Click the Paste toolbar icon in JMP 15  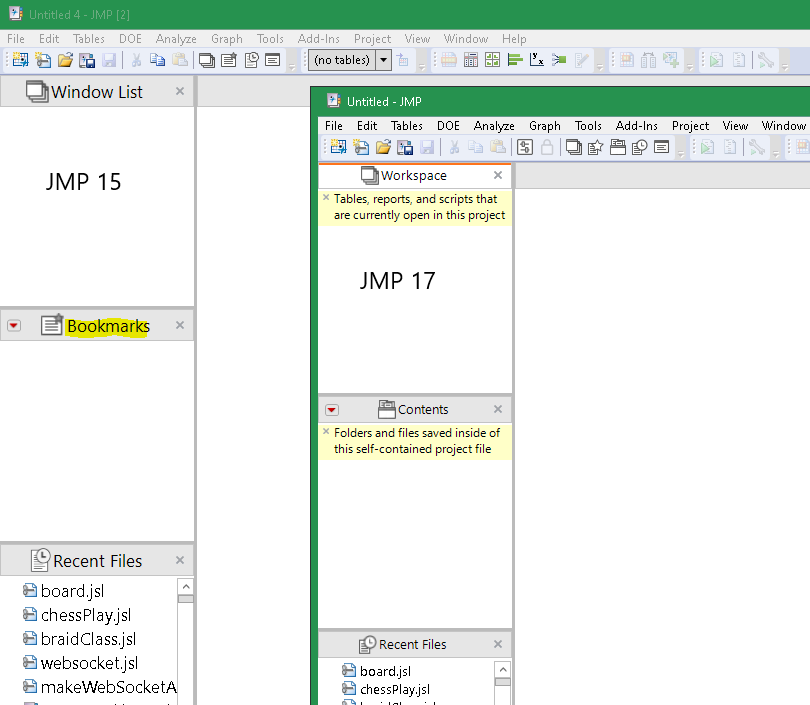tap(181, 60)
